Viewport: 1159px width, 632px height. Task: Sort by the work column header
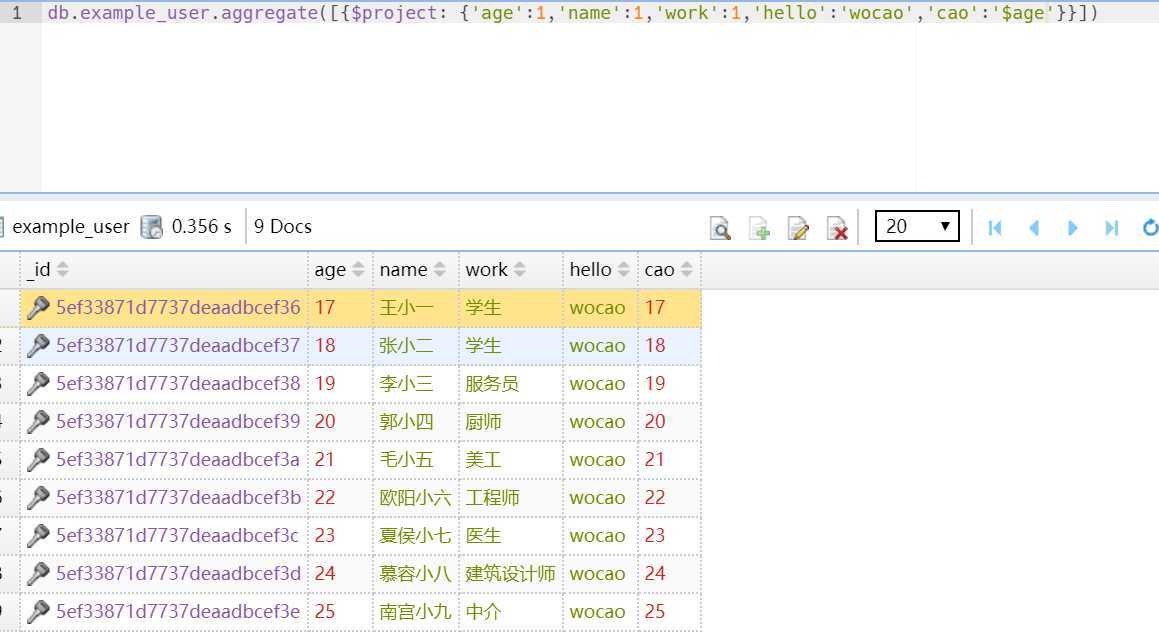tap(511, 270)
